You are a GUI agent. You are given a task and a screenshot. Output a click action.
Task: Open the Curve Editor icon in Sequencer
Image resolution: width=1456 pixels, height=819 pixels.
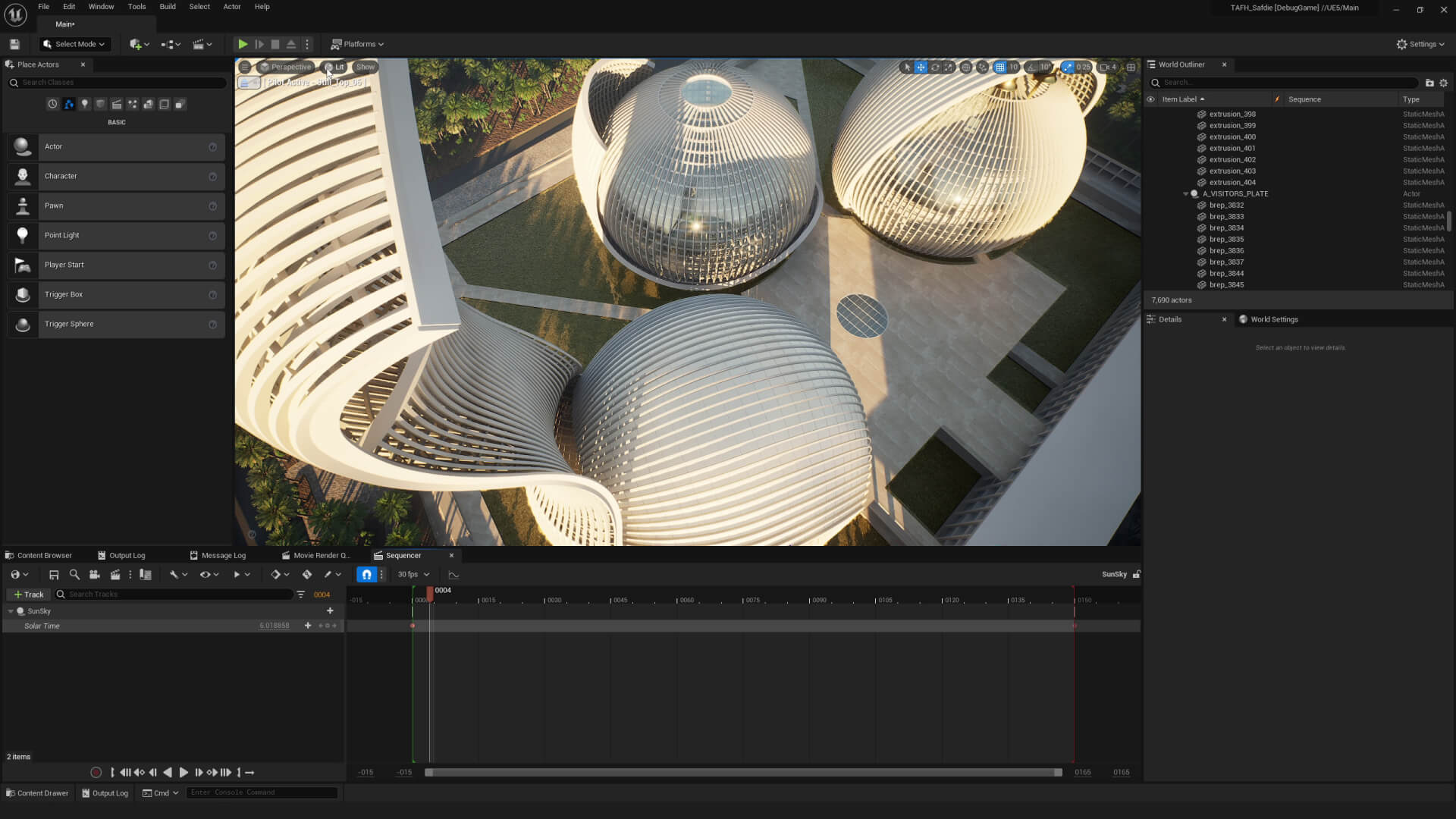tap(454, 574)
